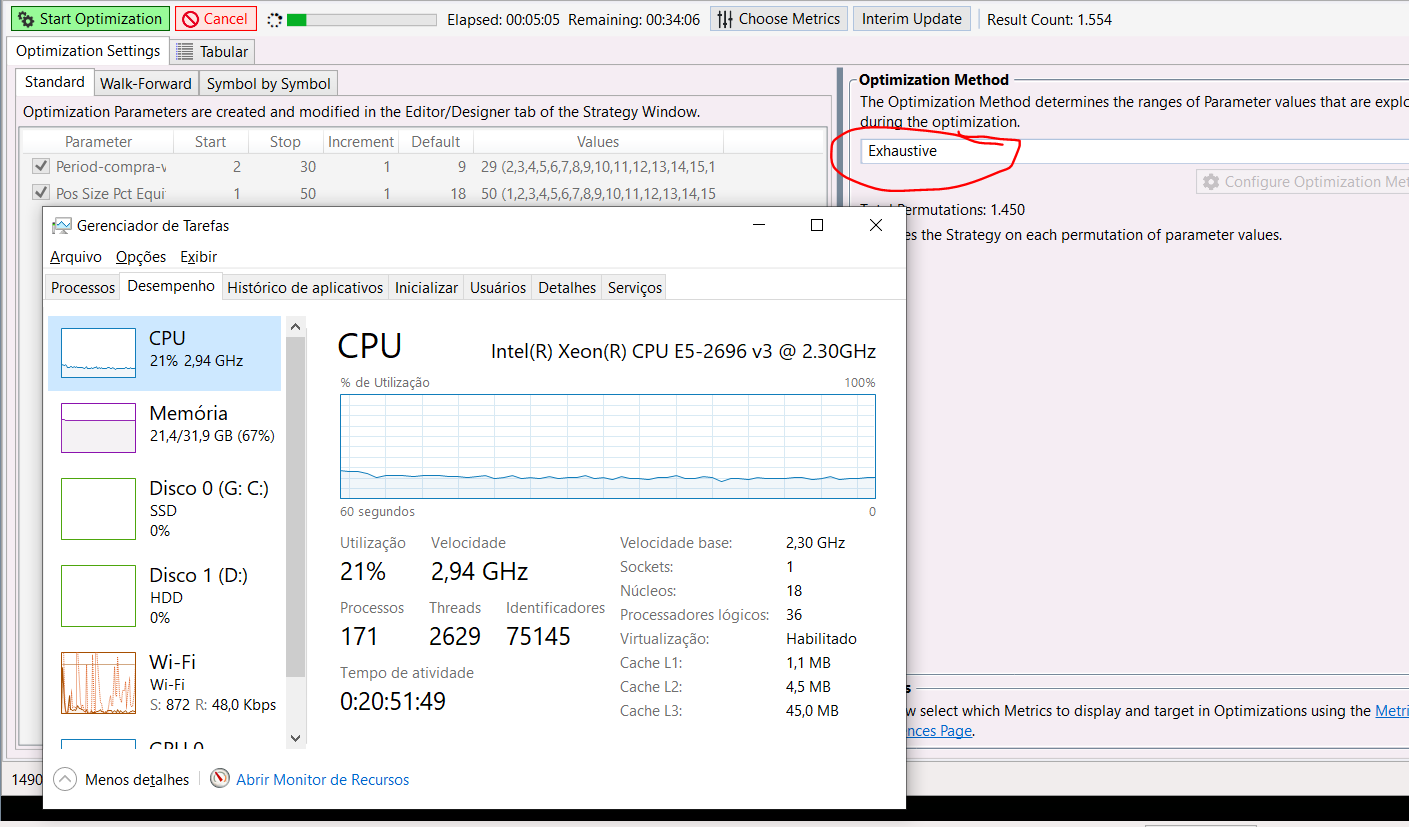Open the Opções menu in Task Manager
The width and height of the screenshot is (1409, 827).
pyautogui.click(x=141, y=257)
